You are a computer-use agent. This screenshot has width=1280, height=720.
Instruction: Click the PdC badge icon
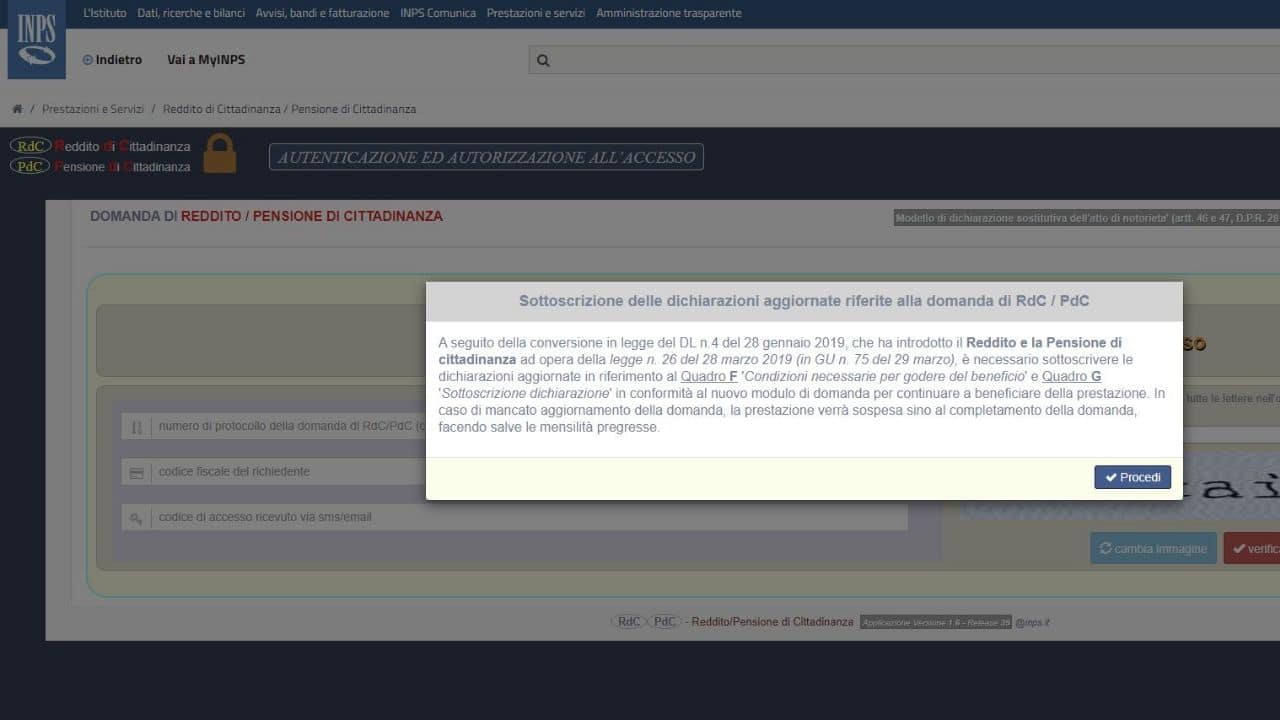30,166
